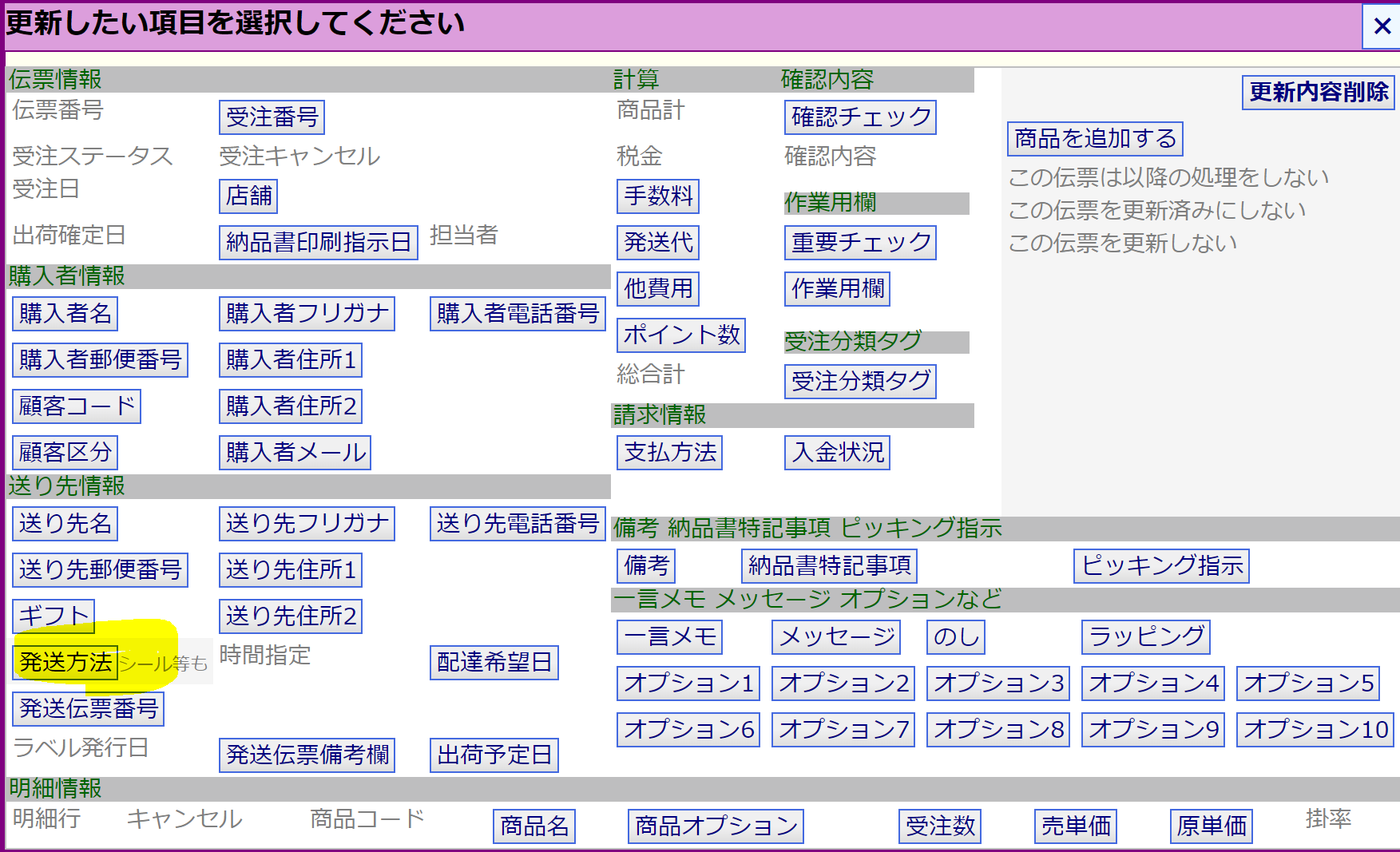
Task: Choose the 顧客コード item
Action: point(77,406)
